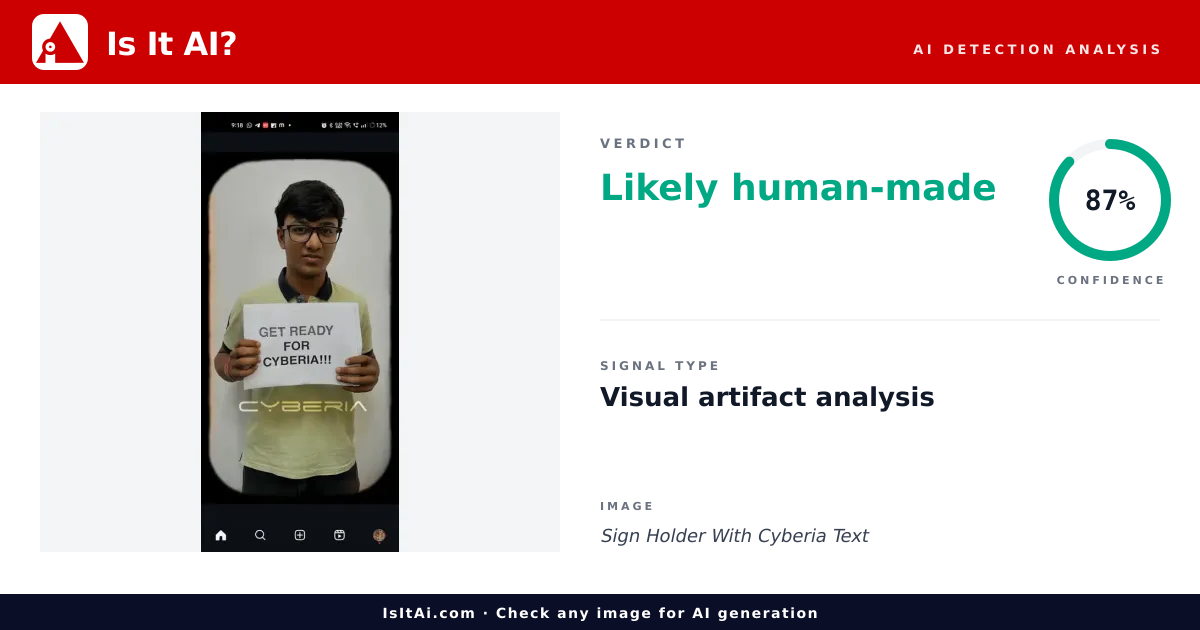This screenshot has width=1200, height=630.
Task: Click the "AI DETECTION ANALYSIS" header text
Action: [x=1037, y=49]
